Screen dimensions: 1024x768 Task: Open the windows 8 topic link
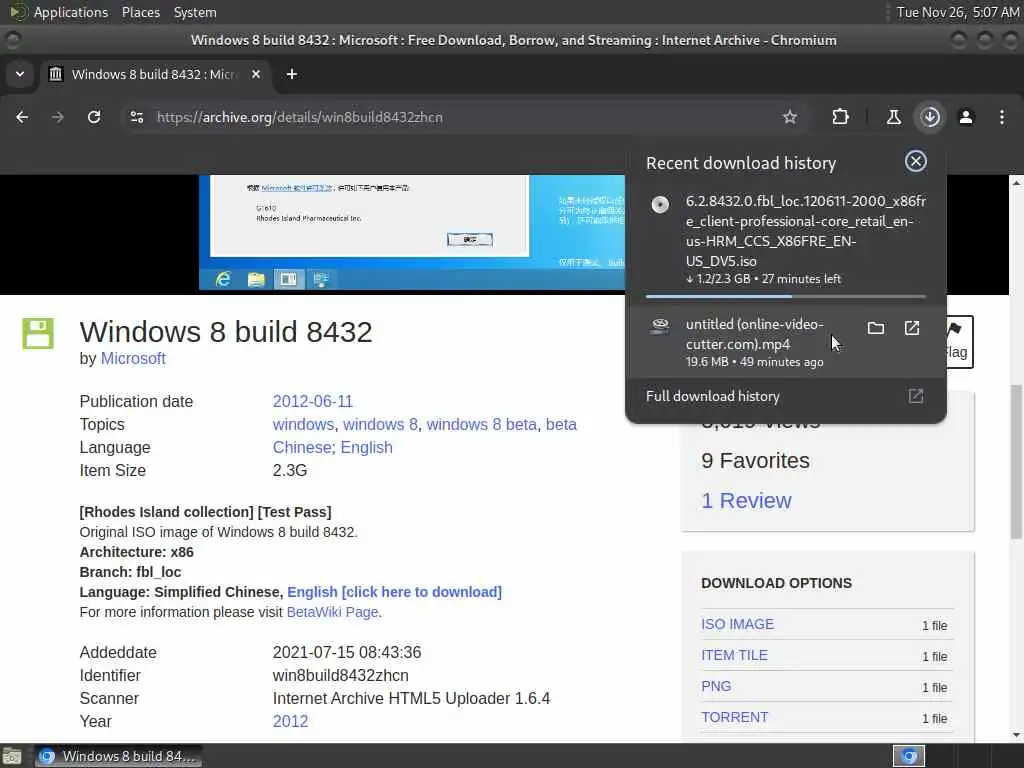click(380, 424)
